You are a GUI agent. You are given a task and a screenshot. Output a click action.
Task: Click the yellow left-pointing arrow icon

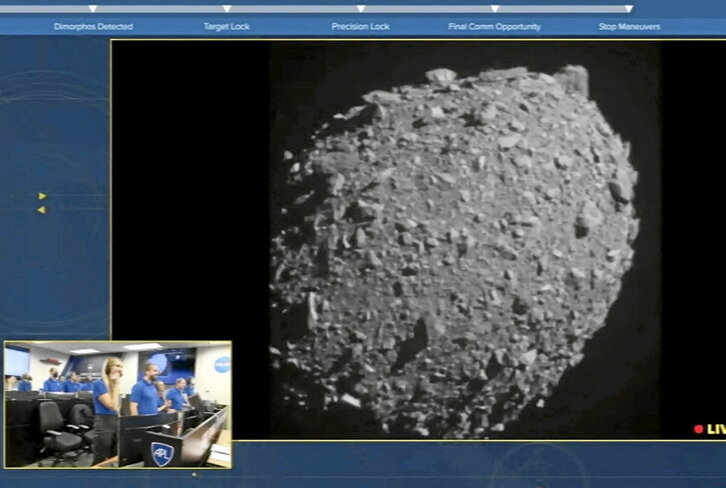point(42,210)
